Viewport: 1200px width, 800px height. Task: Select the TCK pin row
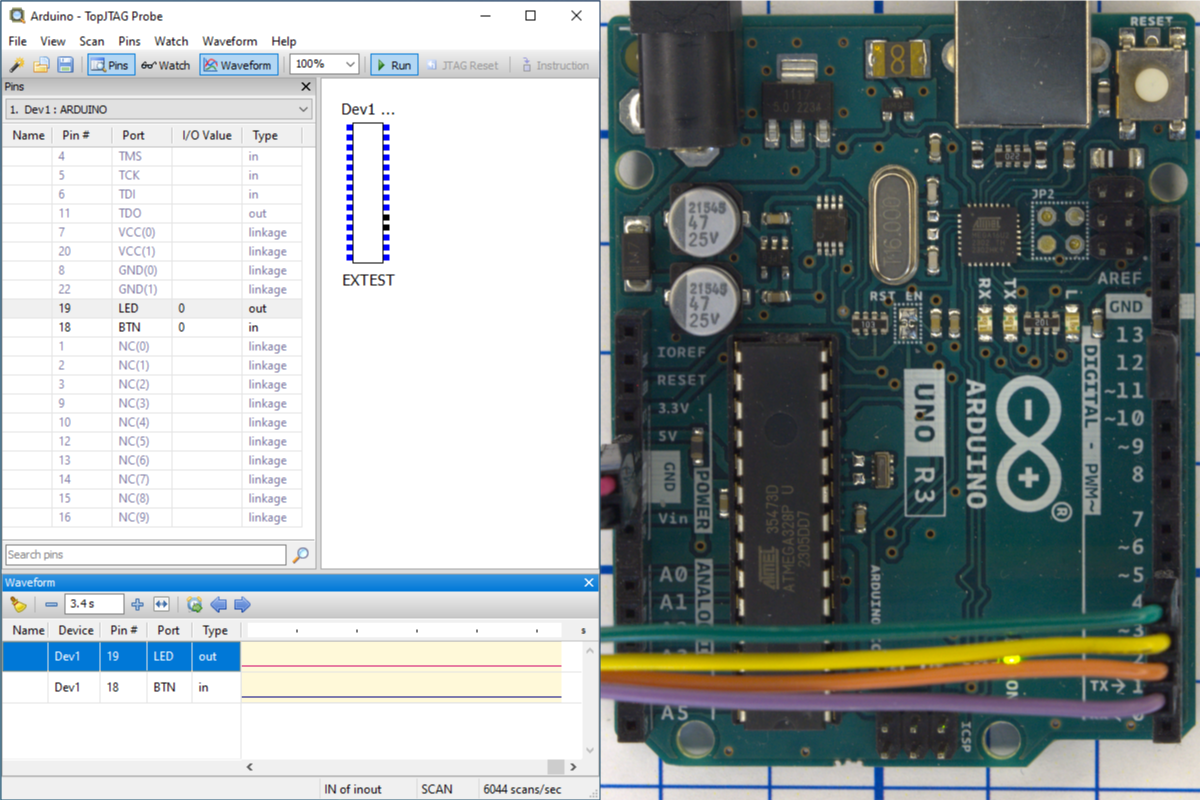(152, 176)
